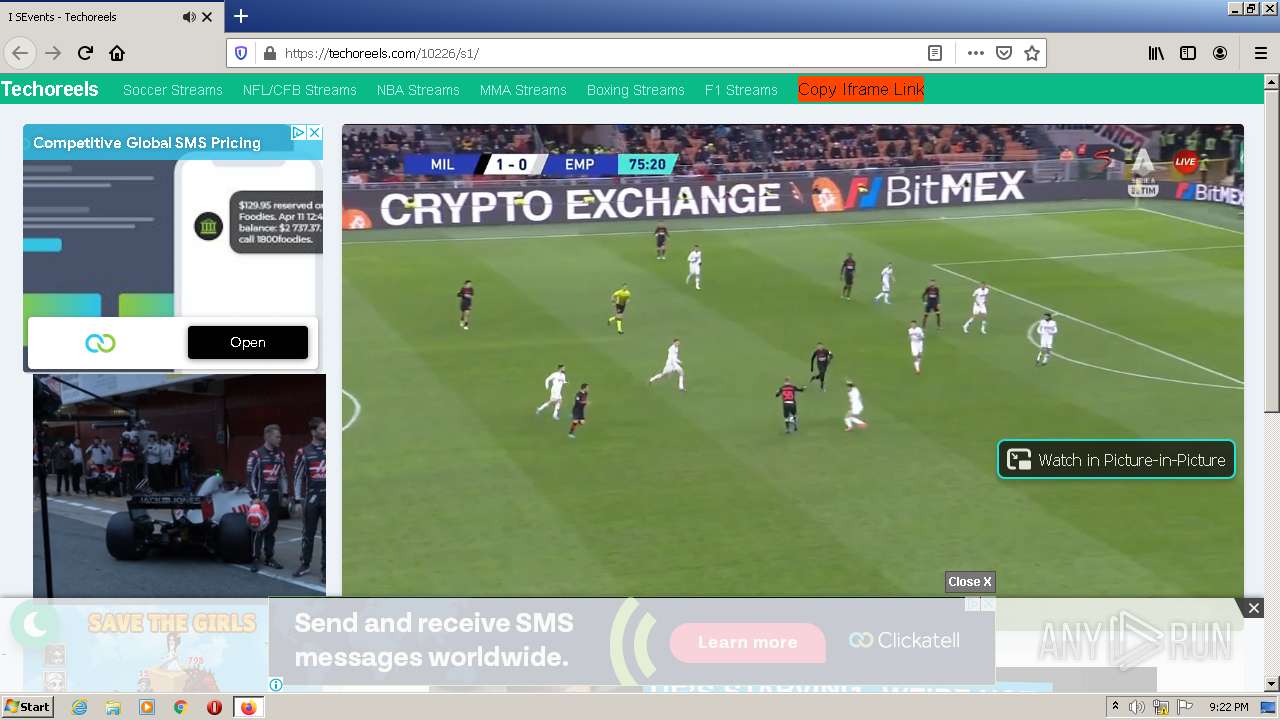Show tracking protection shield information

point(241,53)
